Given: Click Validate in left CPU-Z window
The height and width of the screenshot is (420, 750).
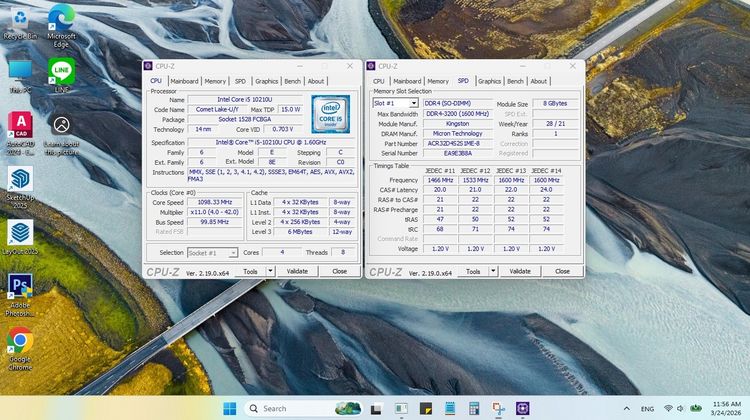Looking at the screenshot, I should pos(297,272).
